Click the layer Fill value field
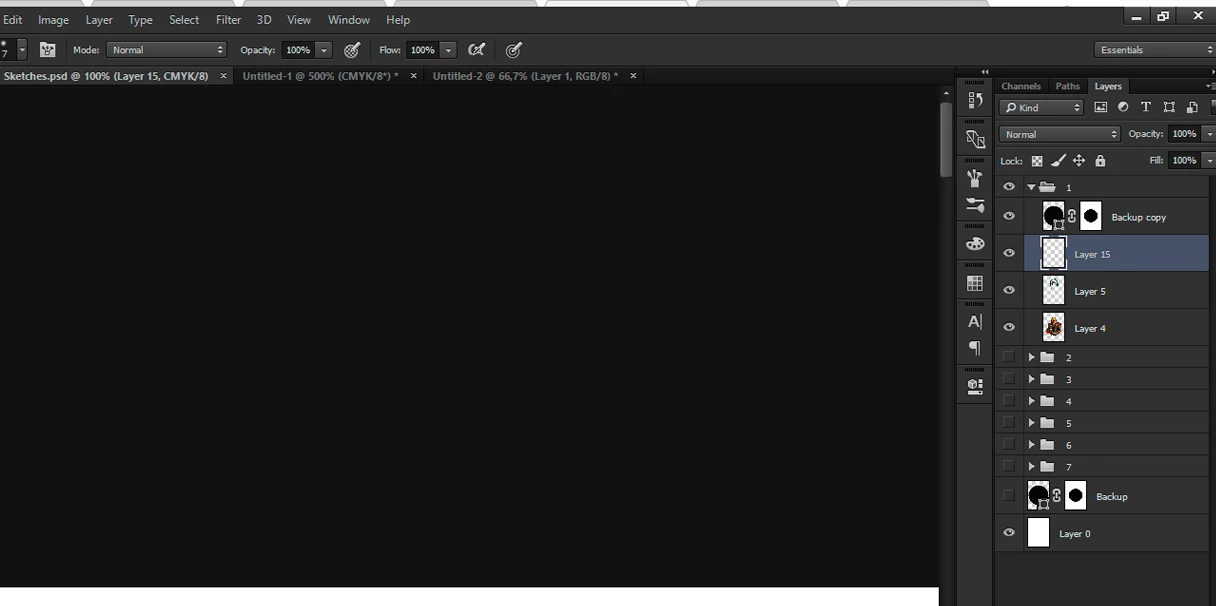1216x606 pixels. [1184, 160]
